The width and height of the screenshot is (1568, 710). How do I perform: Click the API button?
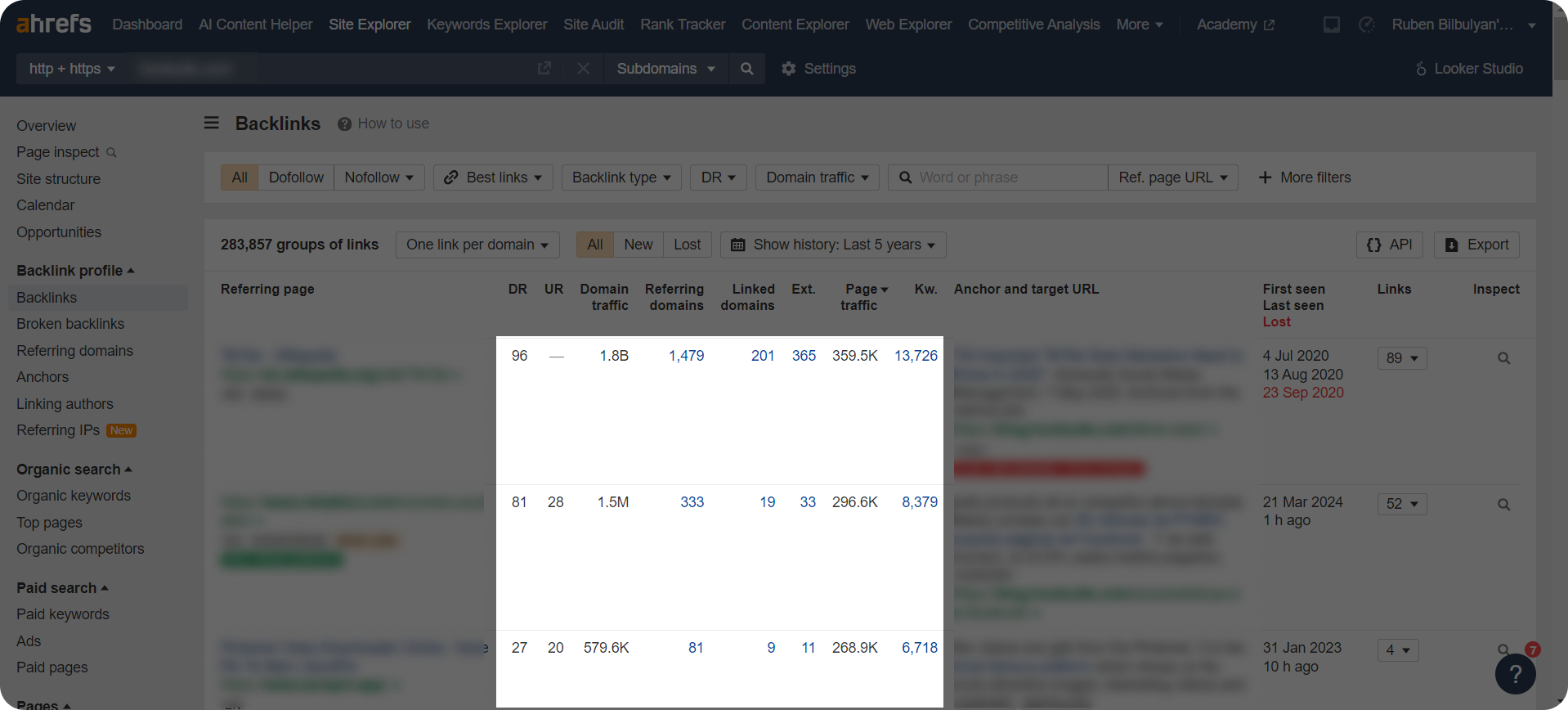pos(1390,245)
